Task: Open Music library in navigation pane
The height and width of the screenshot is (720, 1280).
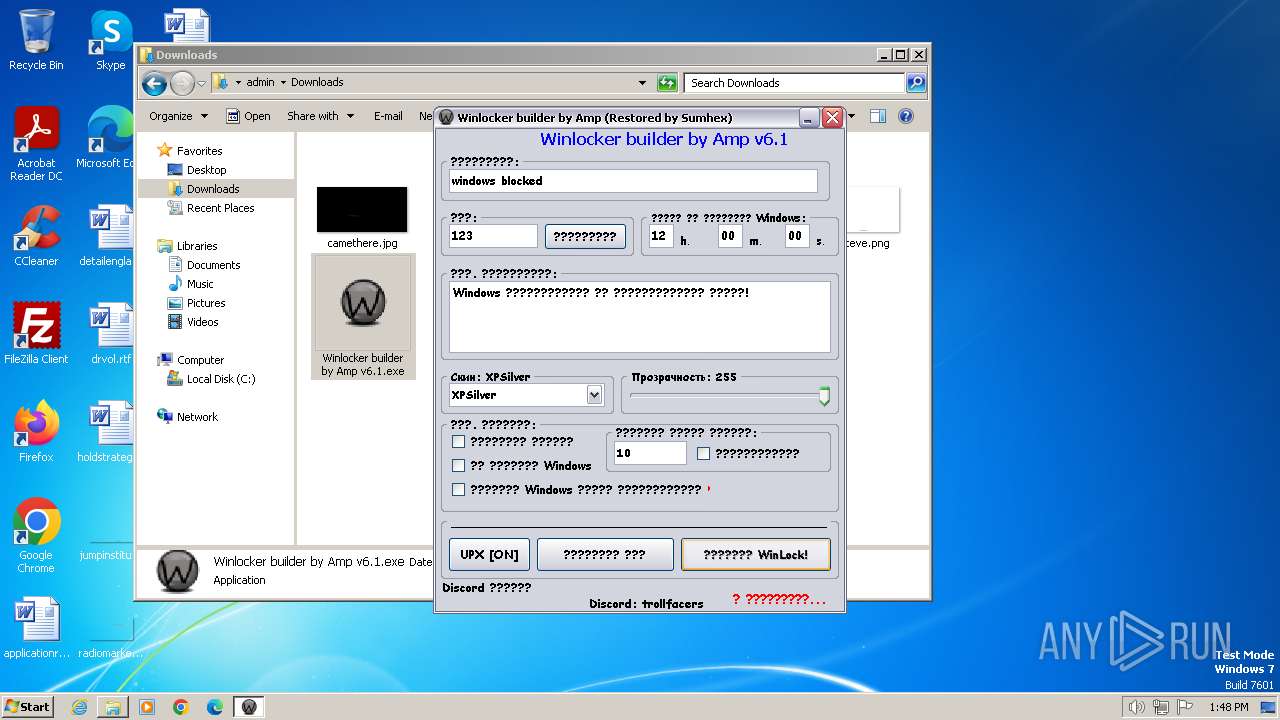Action: [x=200, y=284]
